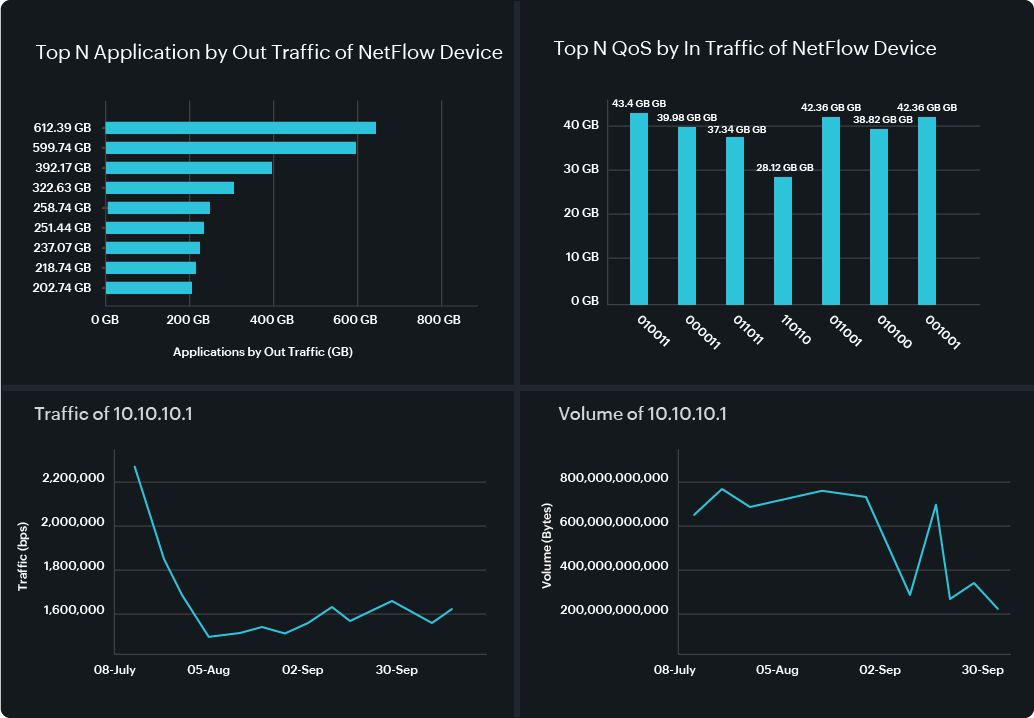Click the 43.4 GB value label
1034x718 pixels.
(x=639, y=104)
